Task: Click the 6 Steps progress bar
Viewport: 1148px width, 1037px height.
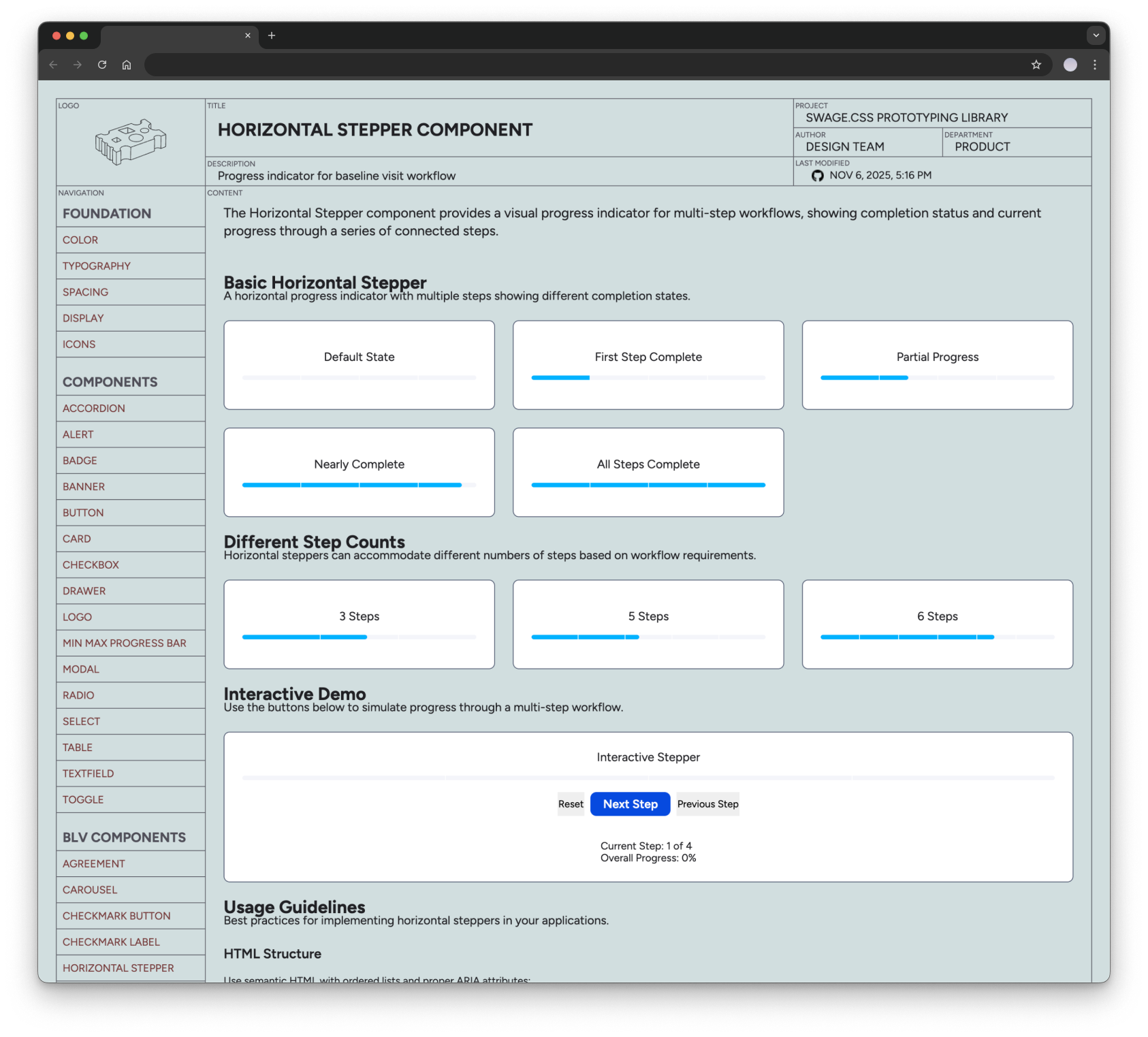Action: 937,637
